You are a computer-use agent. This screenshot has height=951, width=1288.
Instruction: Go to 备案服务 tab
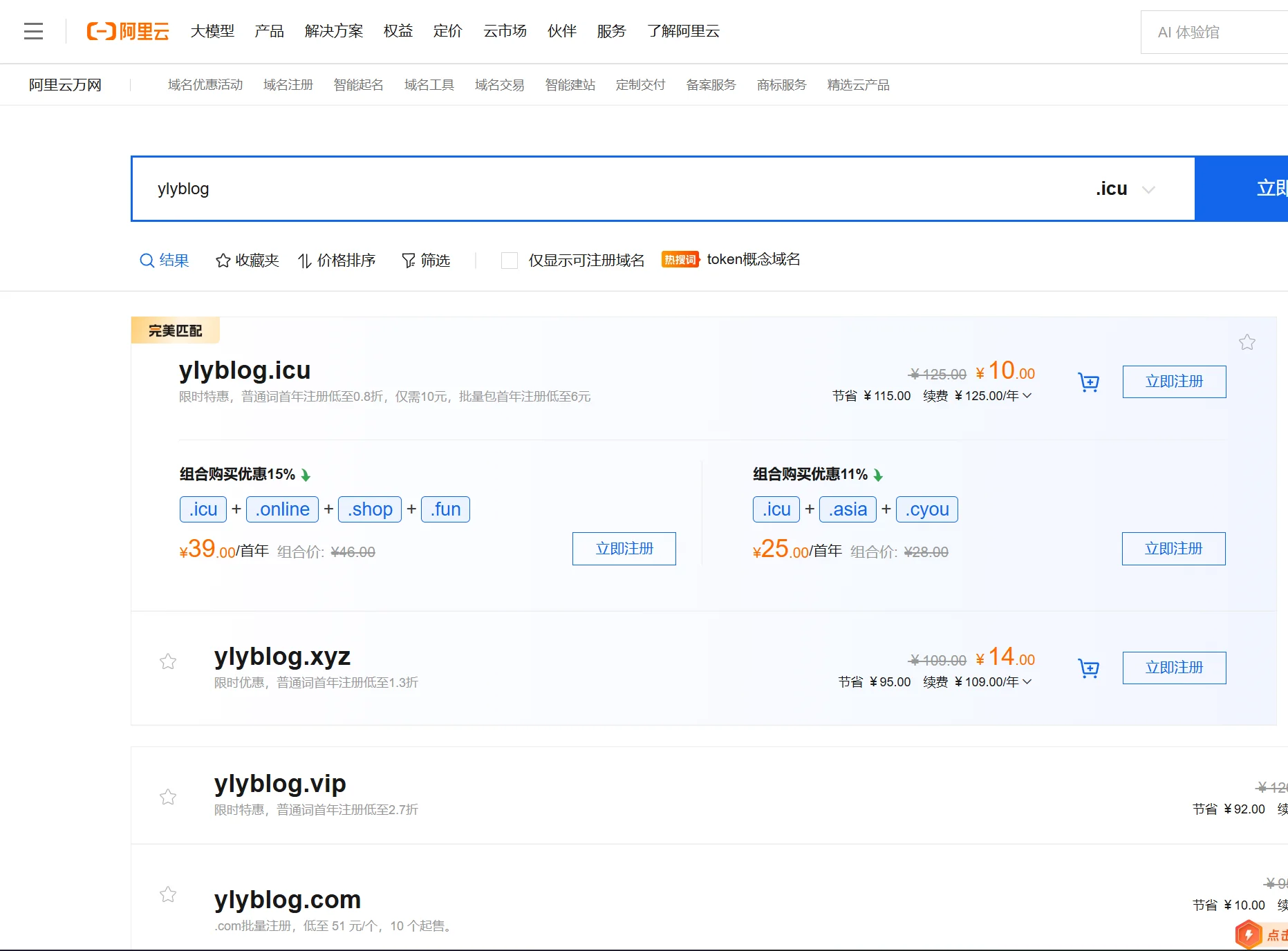[711, 85]
